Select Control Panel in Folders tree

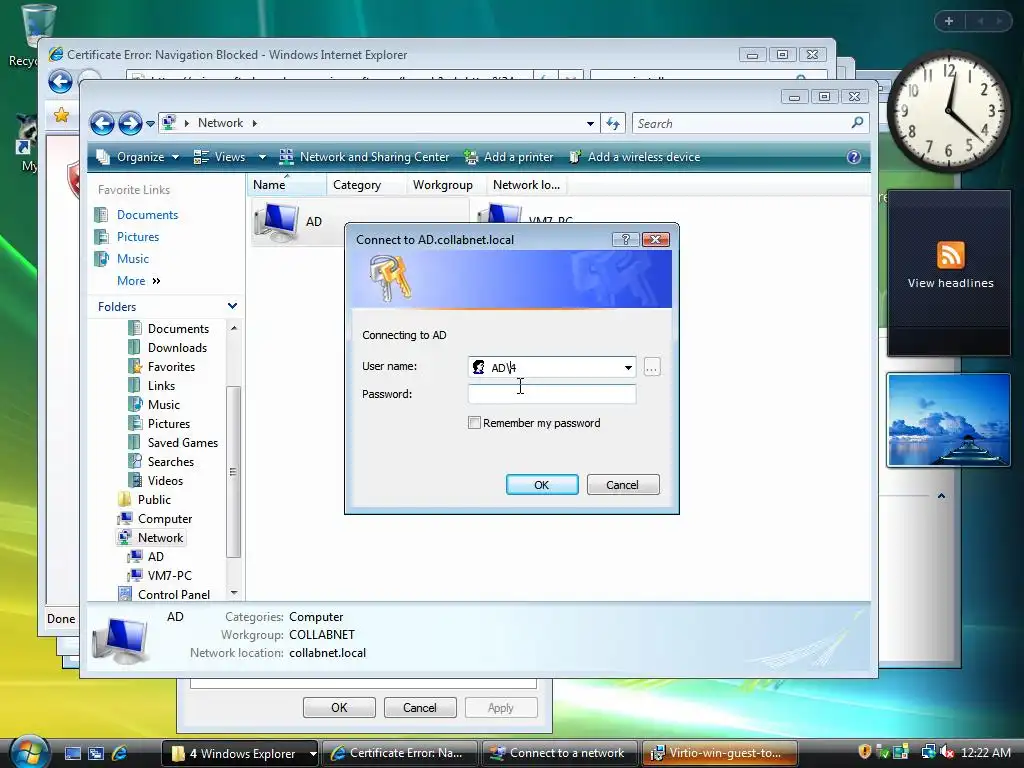click(x=174, y=594)
